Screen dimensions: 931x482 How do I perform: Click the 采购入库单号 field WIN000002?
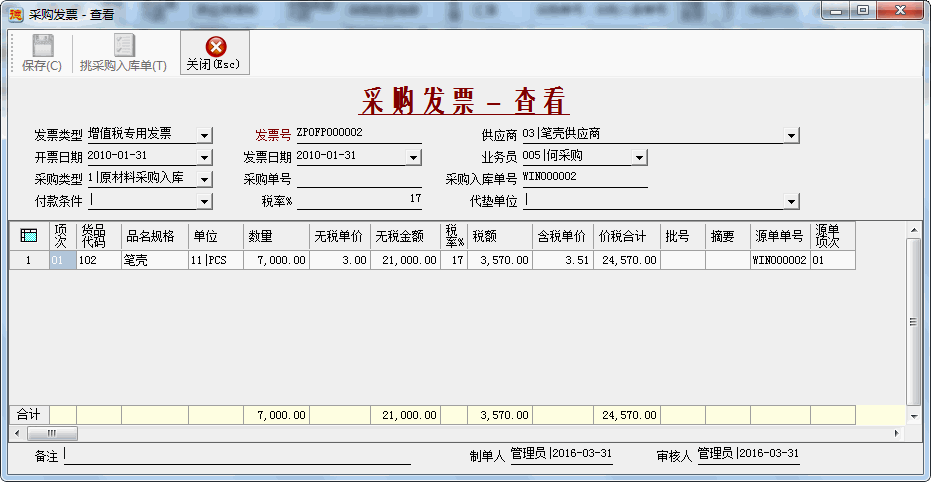pos(584,177)
